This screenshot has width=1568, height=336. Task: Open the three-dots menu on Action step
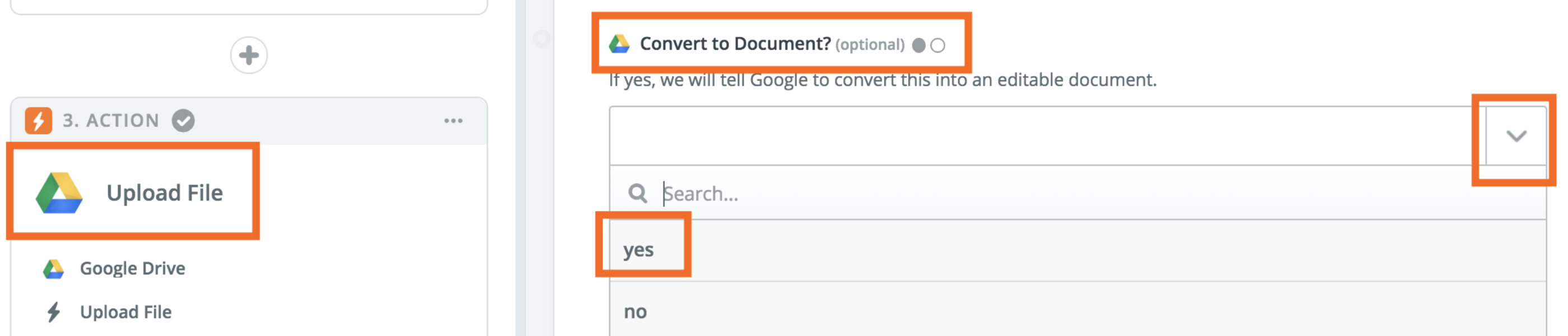[453, 120]
